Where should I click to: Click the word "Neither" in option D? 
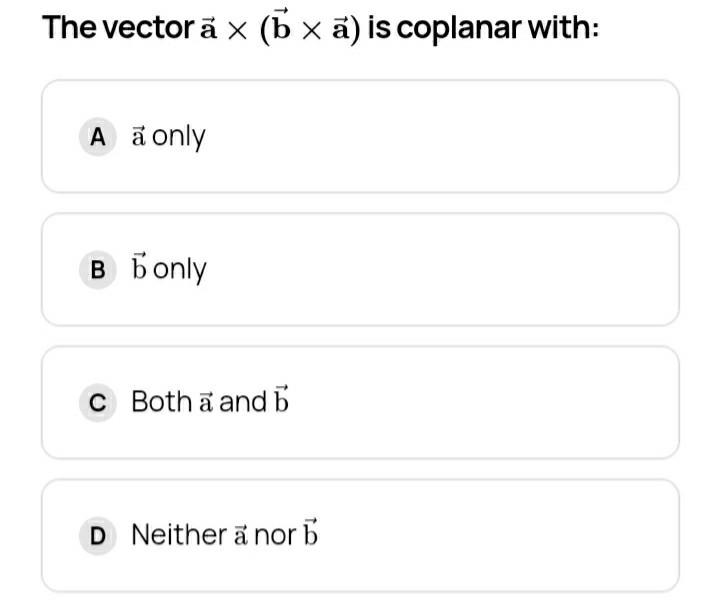click(179, 535)
